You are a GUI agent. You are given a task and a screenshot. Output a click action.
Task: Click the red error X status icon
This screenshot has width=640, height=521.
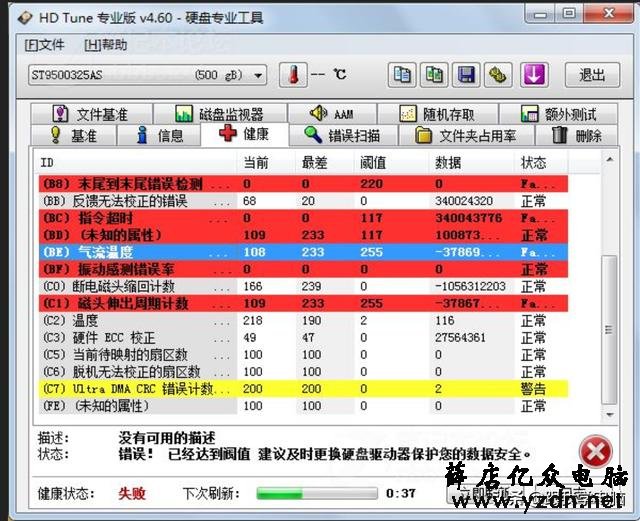click(596, 452)
